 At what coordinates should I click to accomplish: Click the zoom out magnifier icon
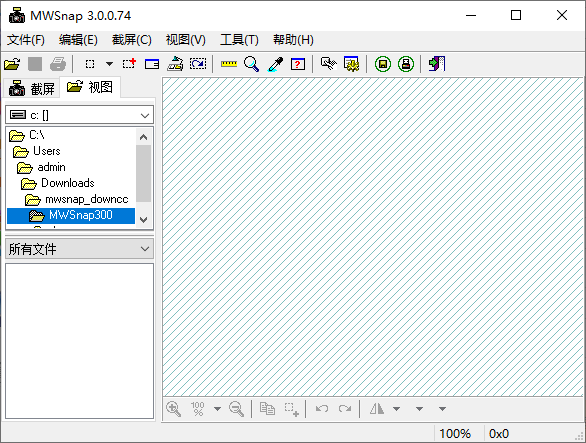click(237, 409)
